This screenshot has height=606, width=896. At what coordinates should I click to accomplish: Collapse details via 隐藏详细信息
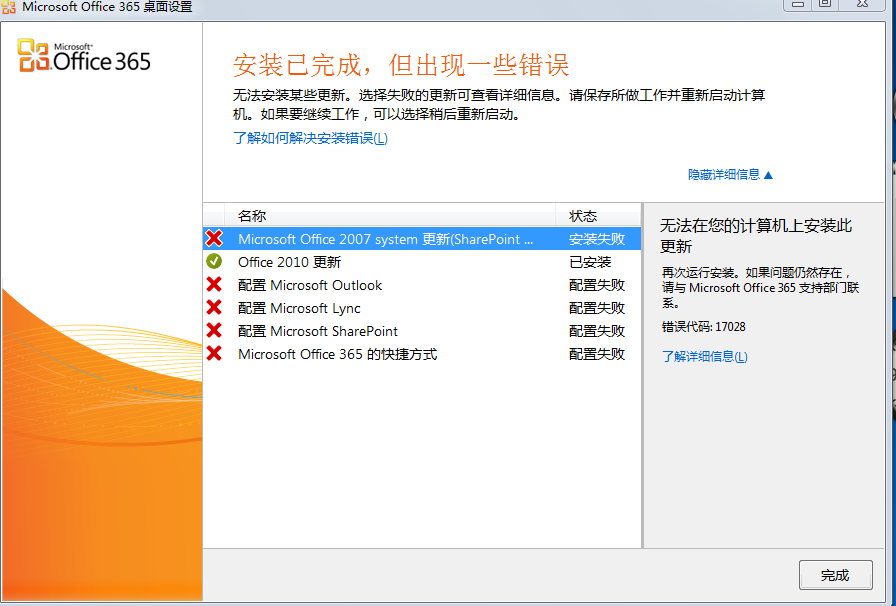pos(730,174)
